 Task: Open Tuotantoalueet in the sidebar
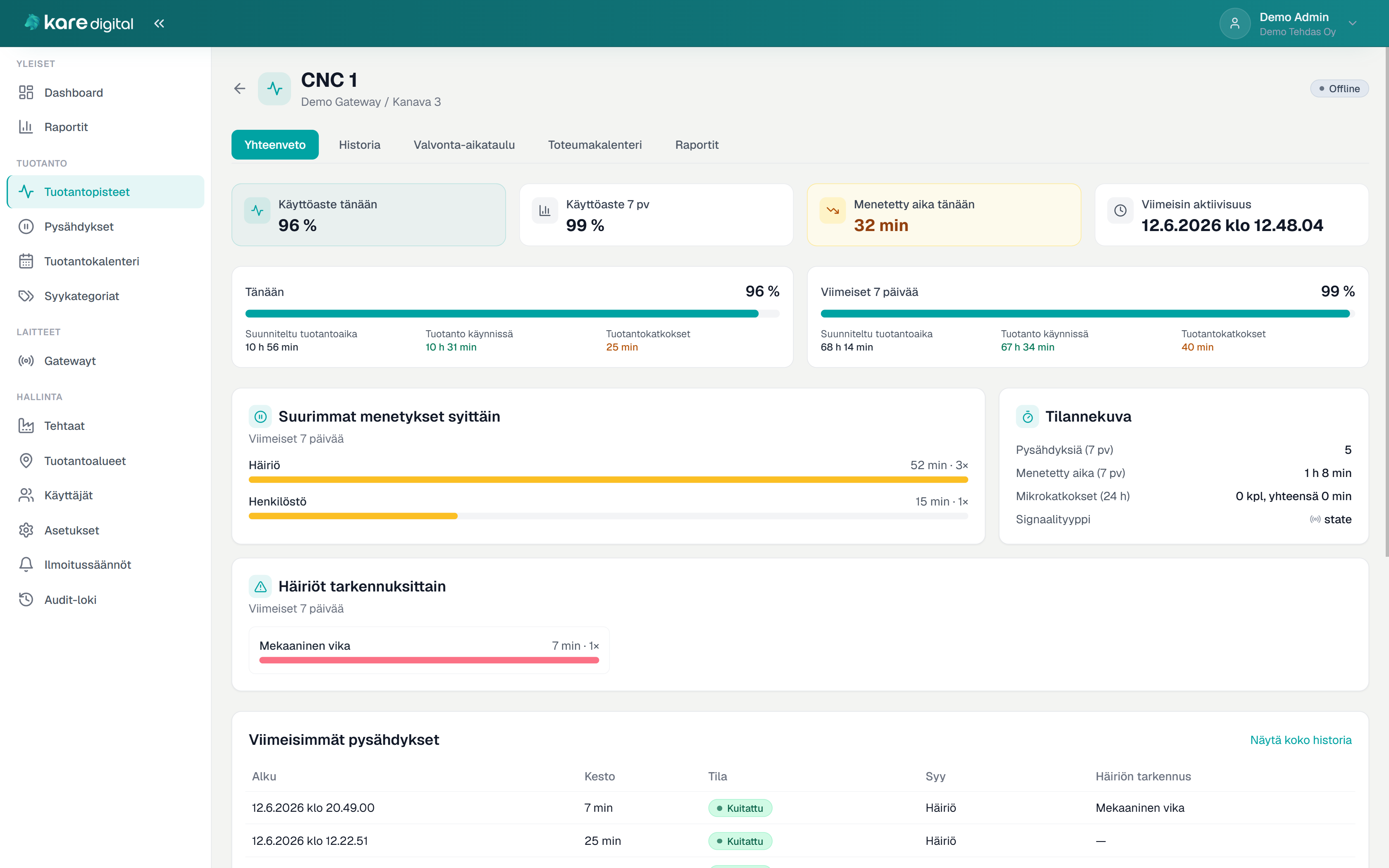[105, 461]
